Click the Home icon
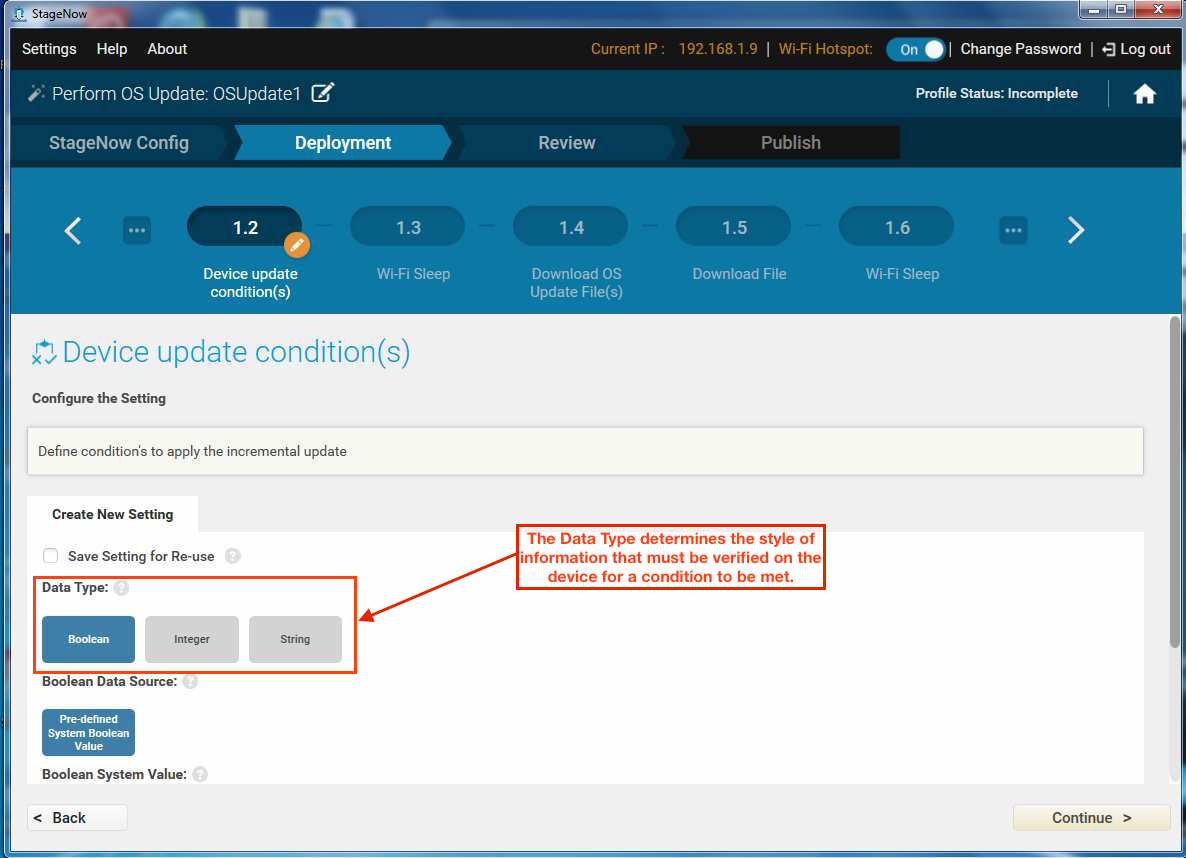 click(x=1144, y=94)
